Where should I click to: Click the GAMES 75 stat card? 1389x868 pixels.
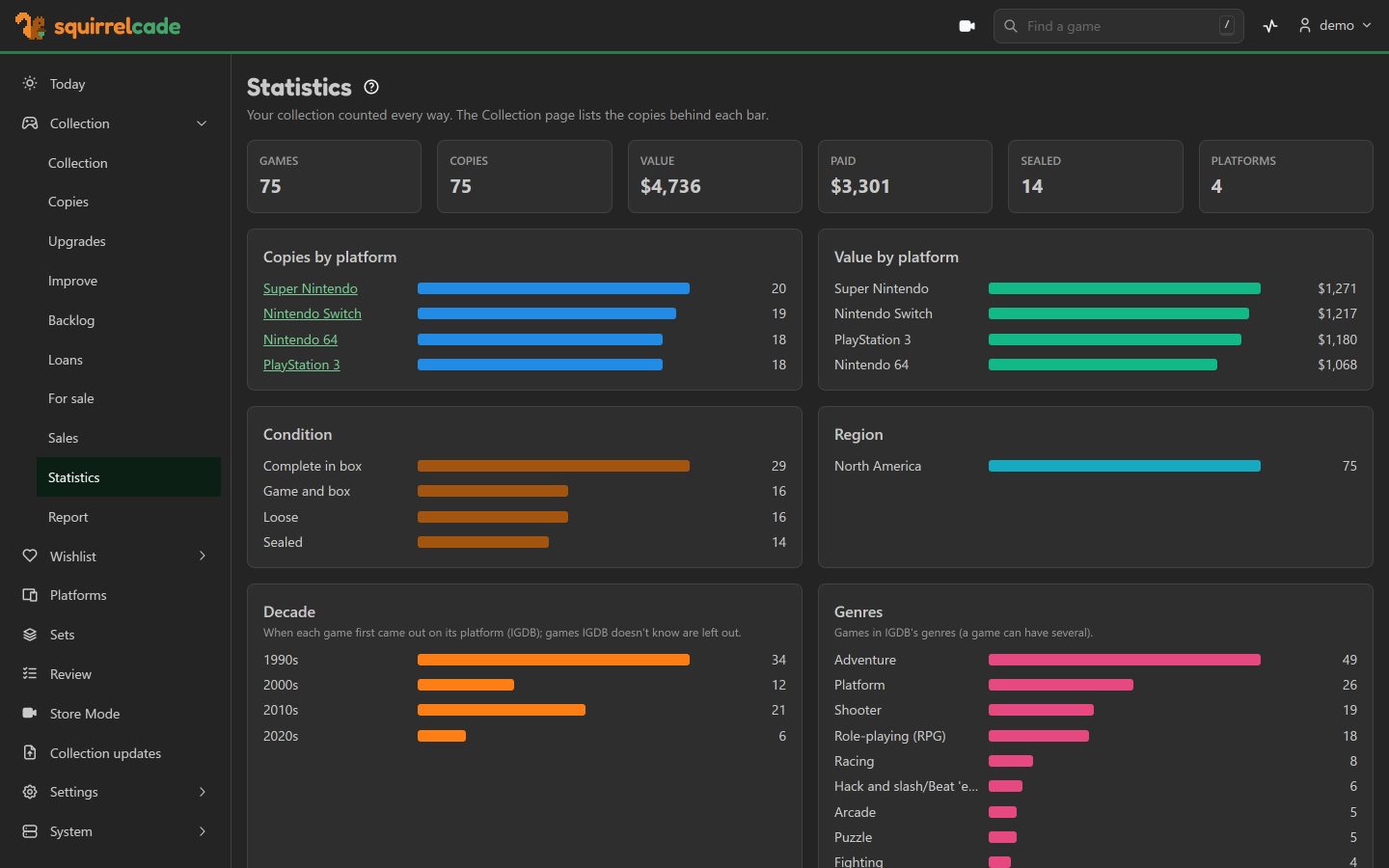[x=334, y=176]
